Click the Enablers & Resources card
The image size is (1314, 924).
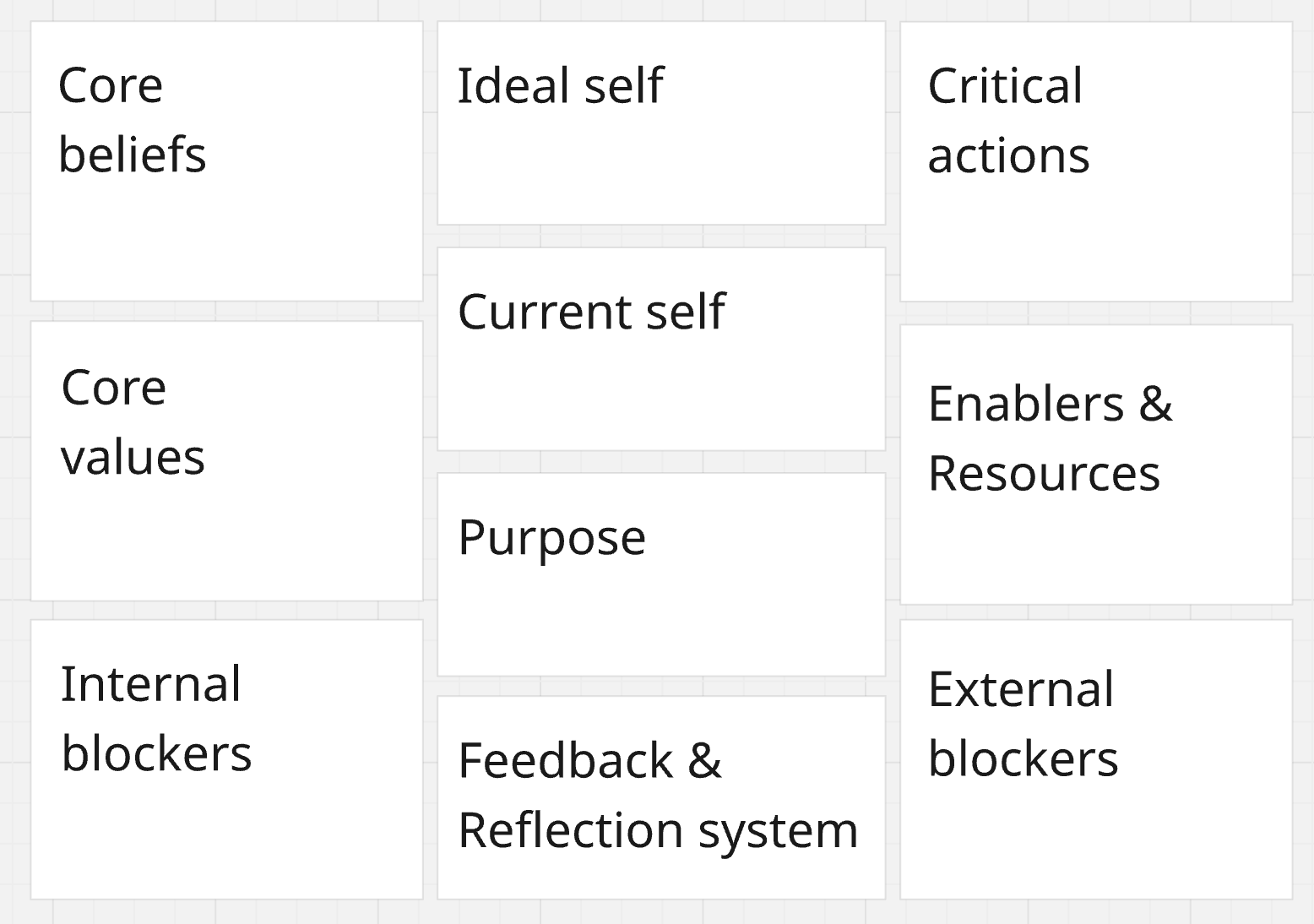coord(1096,465)
